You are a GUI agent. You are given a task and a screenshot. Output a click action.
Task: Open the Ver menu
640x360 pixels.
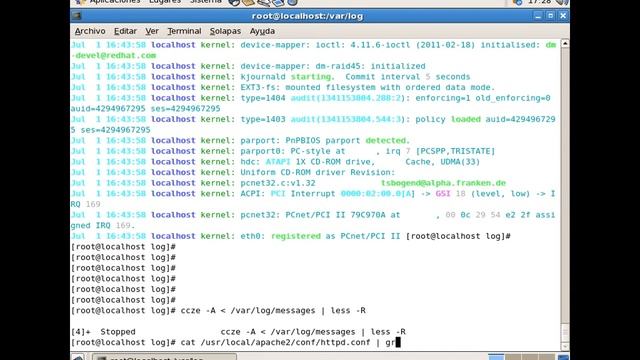tap(152, 31)
